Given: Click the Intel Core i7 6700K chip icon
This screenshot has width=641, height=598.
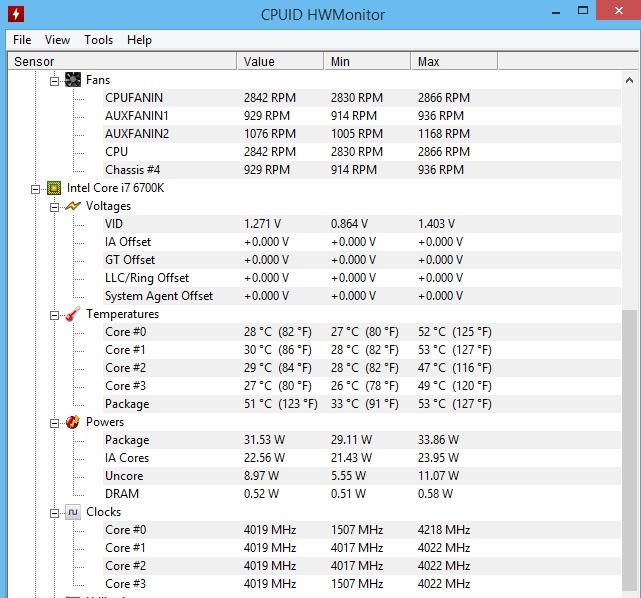Looking at the screenshot, I should (x=54, y=188).
